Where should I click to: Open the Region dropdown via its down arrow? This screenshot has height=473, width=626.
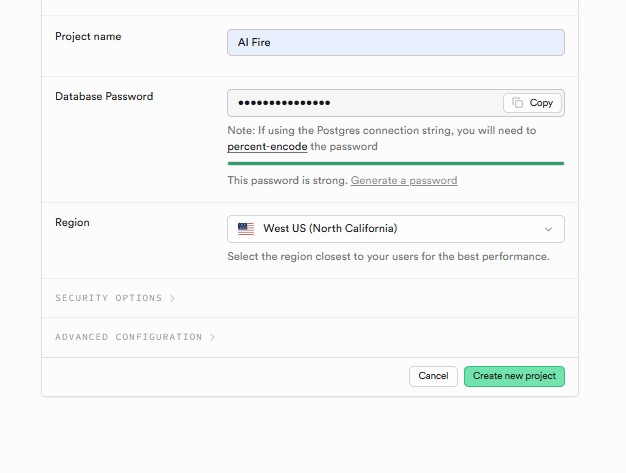point(548,229)
